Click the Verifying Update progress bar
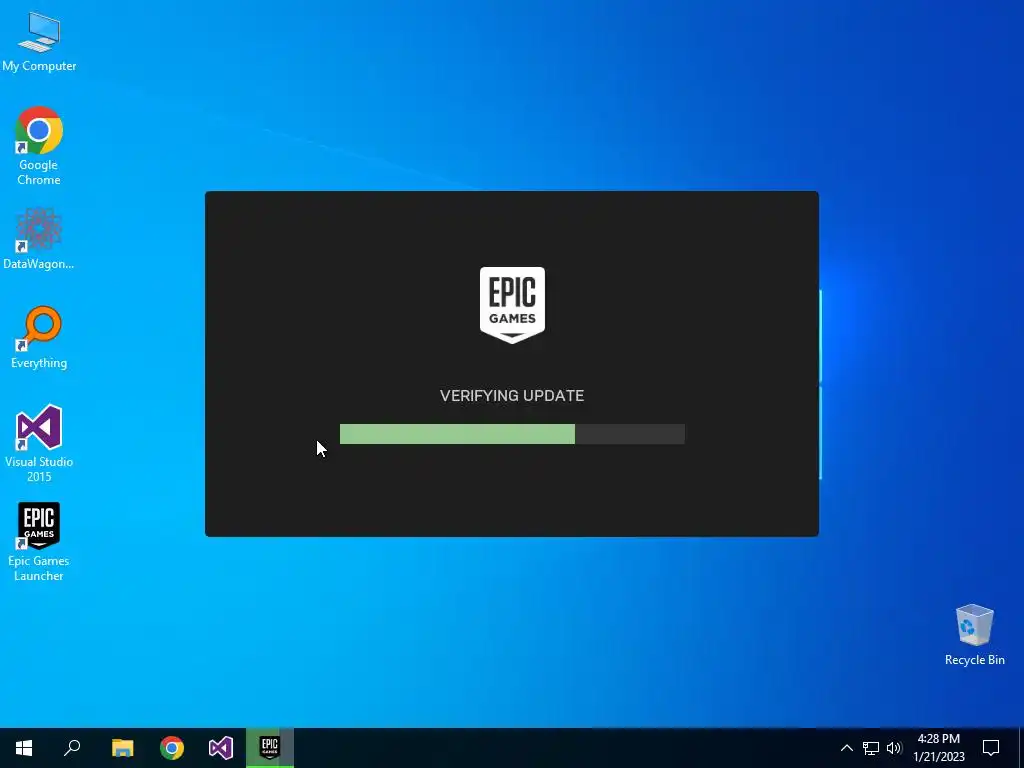 pyautogui.click(x=512, y=434)
